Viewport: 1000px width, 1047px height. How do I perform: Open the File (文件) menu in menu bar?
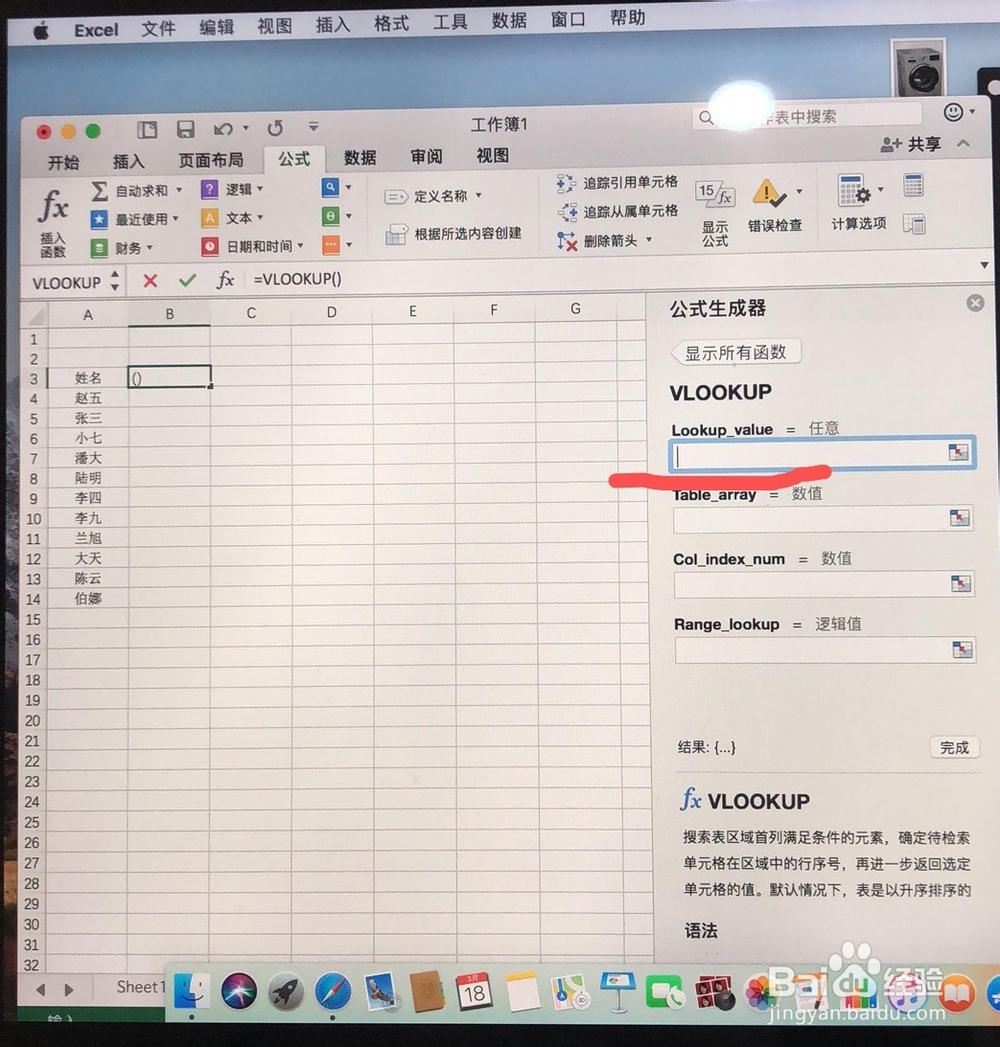[x=158, y=28]
